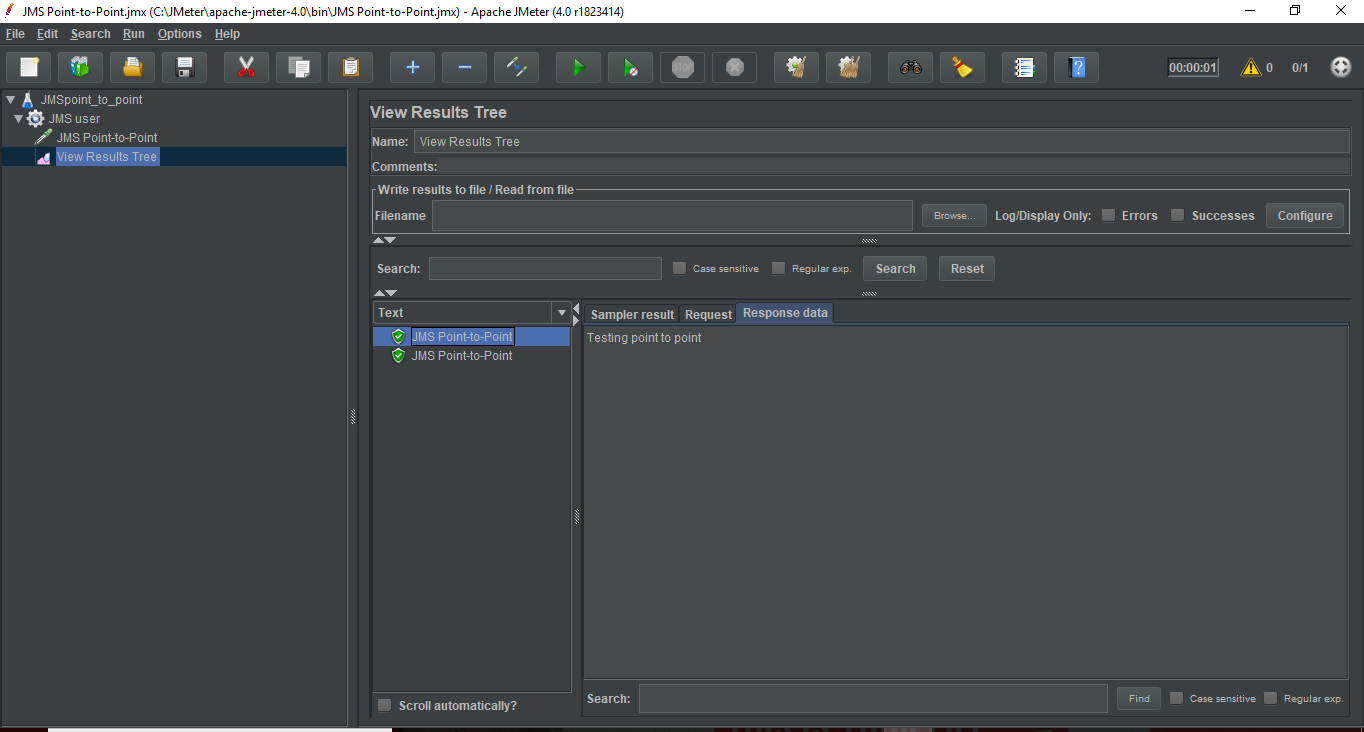Image resolution: width=1364 pixels, height=732 pixels.
Task: Click the yellow warning triangle icon
Action: tap(1250, 68)
